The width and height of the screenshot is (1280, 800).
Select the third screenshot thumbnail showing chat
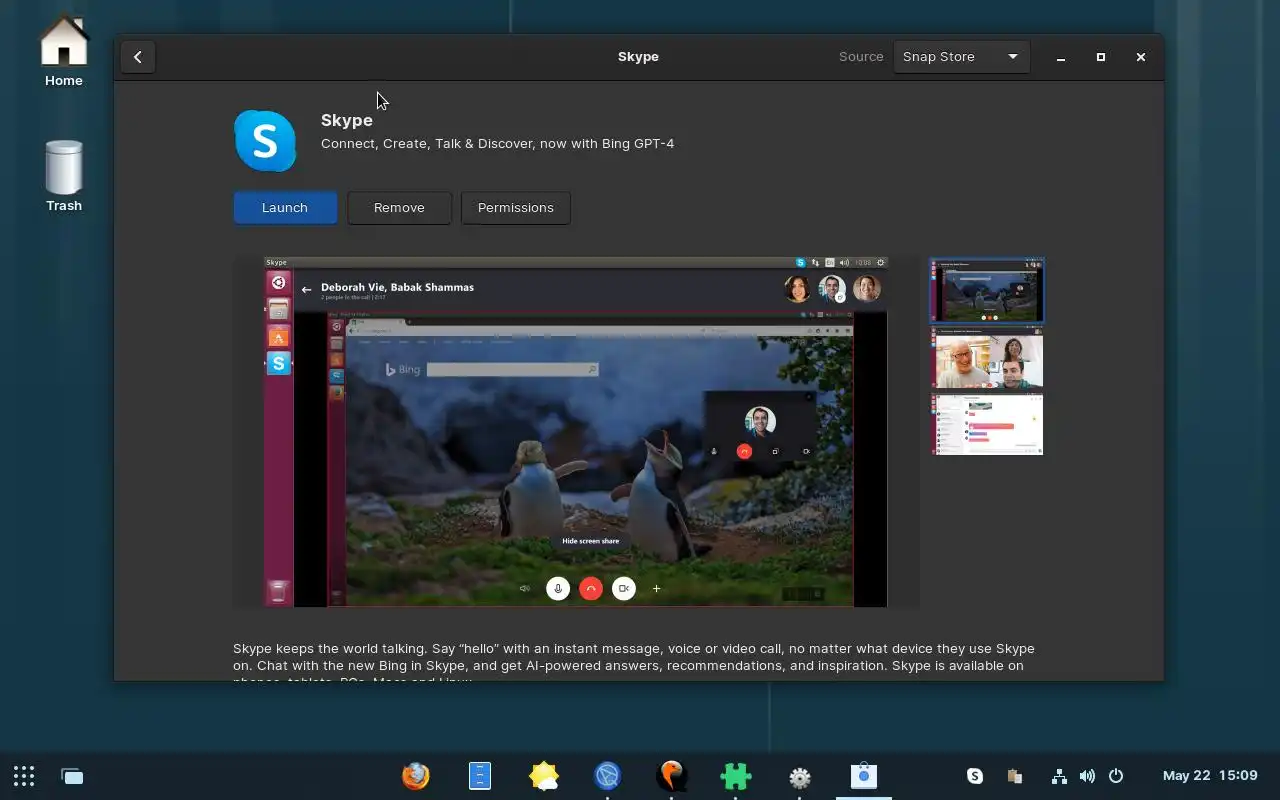point(987,424)
